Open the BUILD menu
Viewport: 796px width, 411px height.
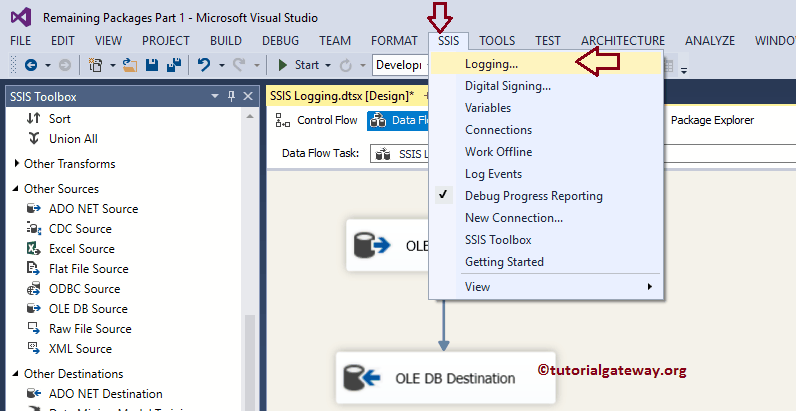click(226, 41)
